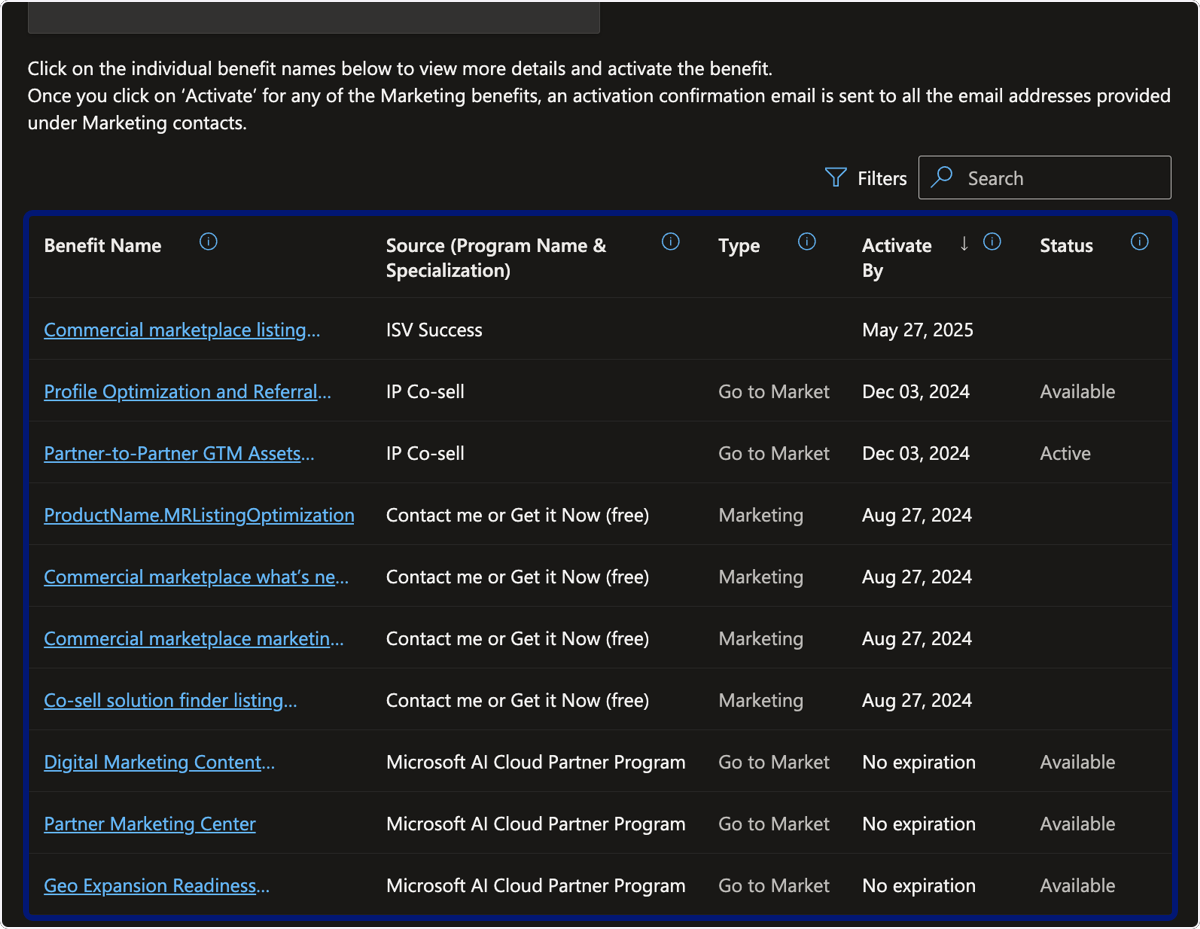Click the magnifier icon in Search box
Viewport: 1200px width, 929px height.
point(941,178)
